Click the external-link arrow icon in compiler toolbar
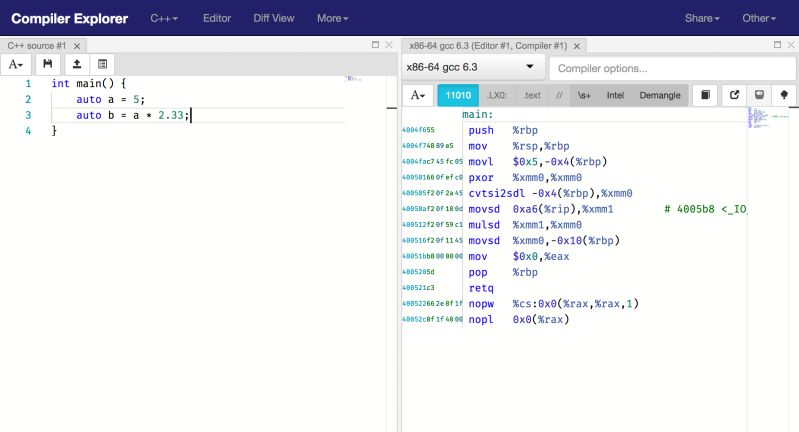 734,95
